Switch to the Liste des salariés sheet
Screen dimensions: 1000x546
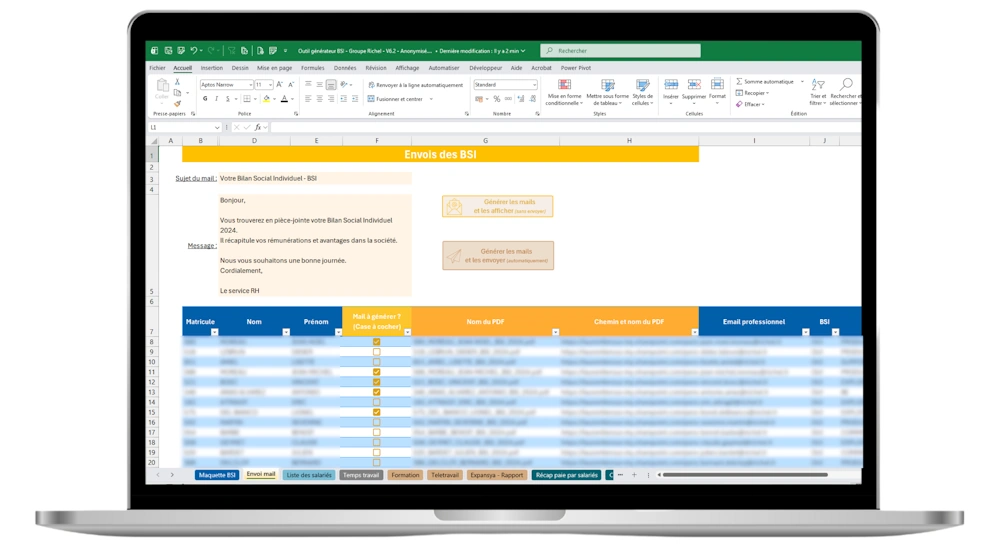[x=309, y=475]
